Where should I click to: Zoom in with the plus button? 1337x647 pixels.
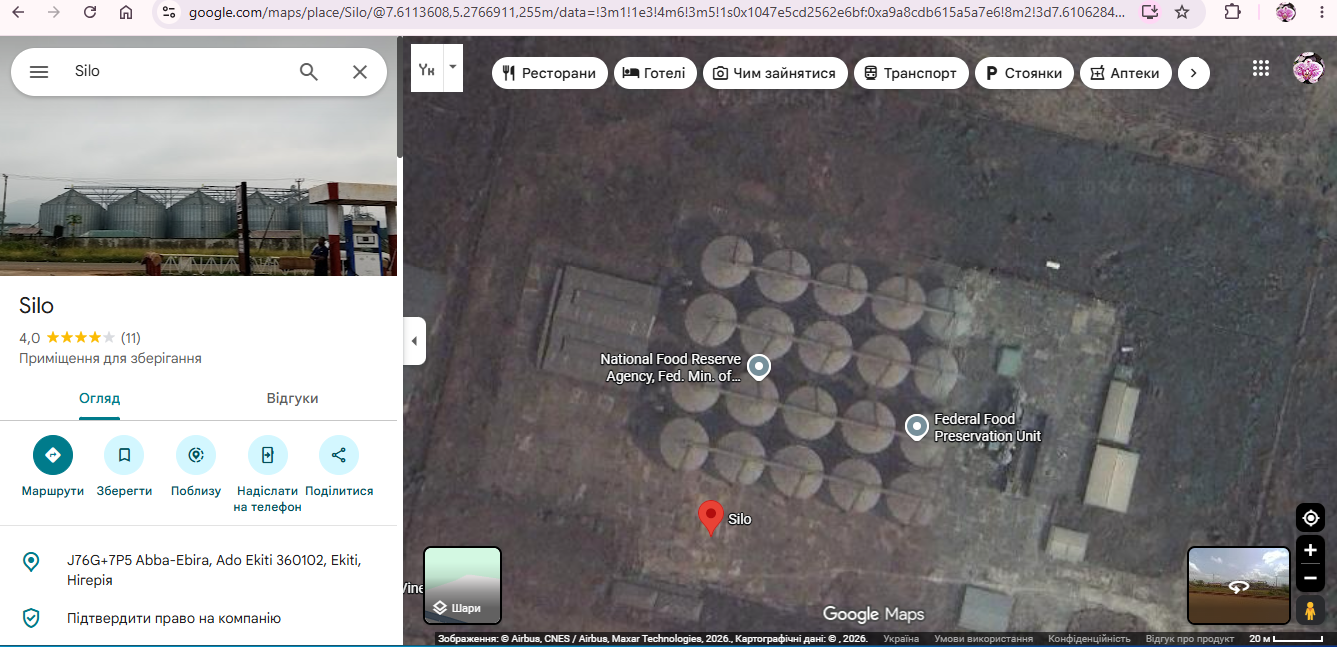coord(1310,550)
